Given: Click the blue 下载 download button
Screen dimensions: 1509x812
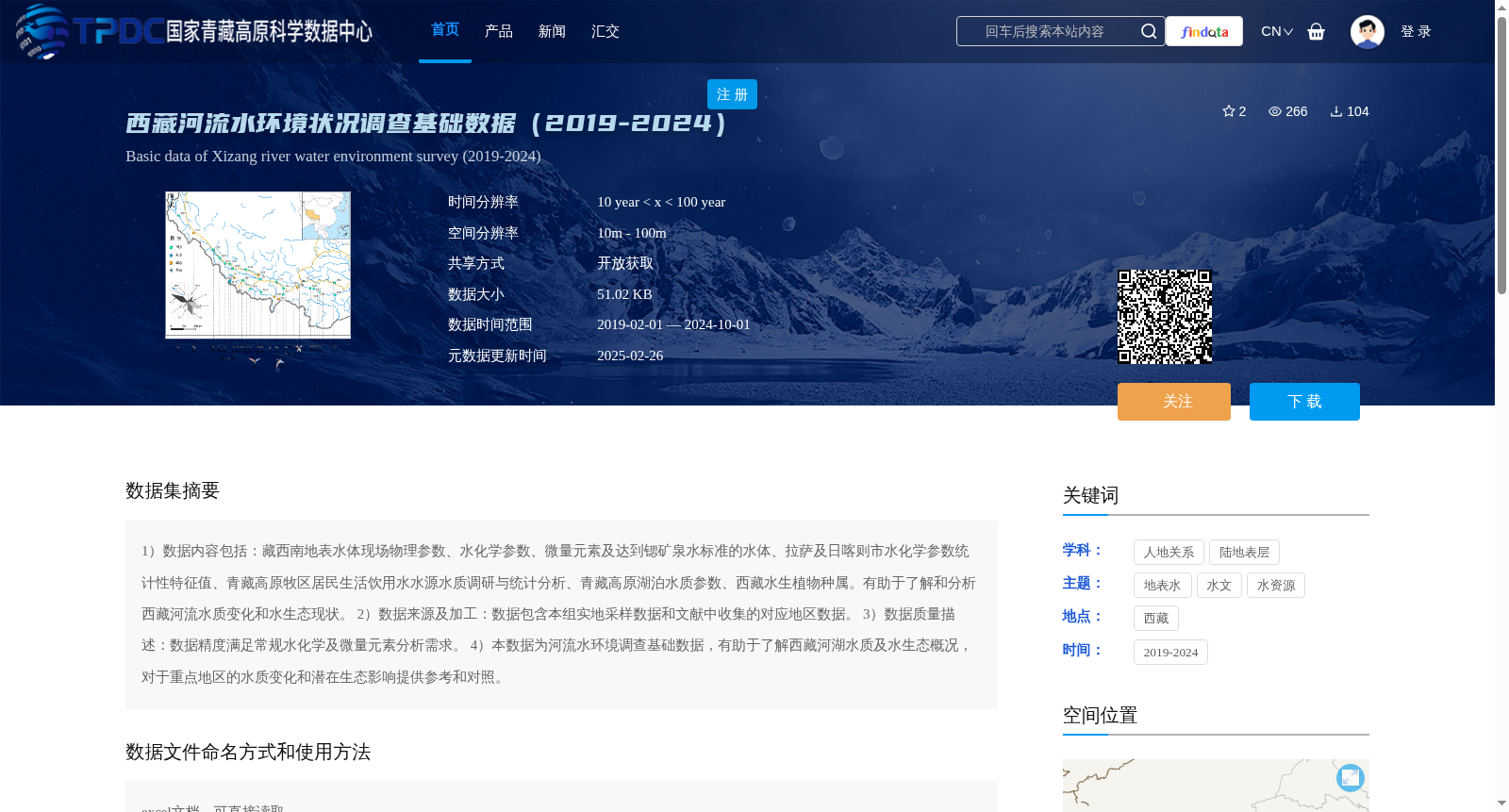Looking at the screenshot, I should coord(1304,402).
